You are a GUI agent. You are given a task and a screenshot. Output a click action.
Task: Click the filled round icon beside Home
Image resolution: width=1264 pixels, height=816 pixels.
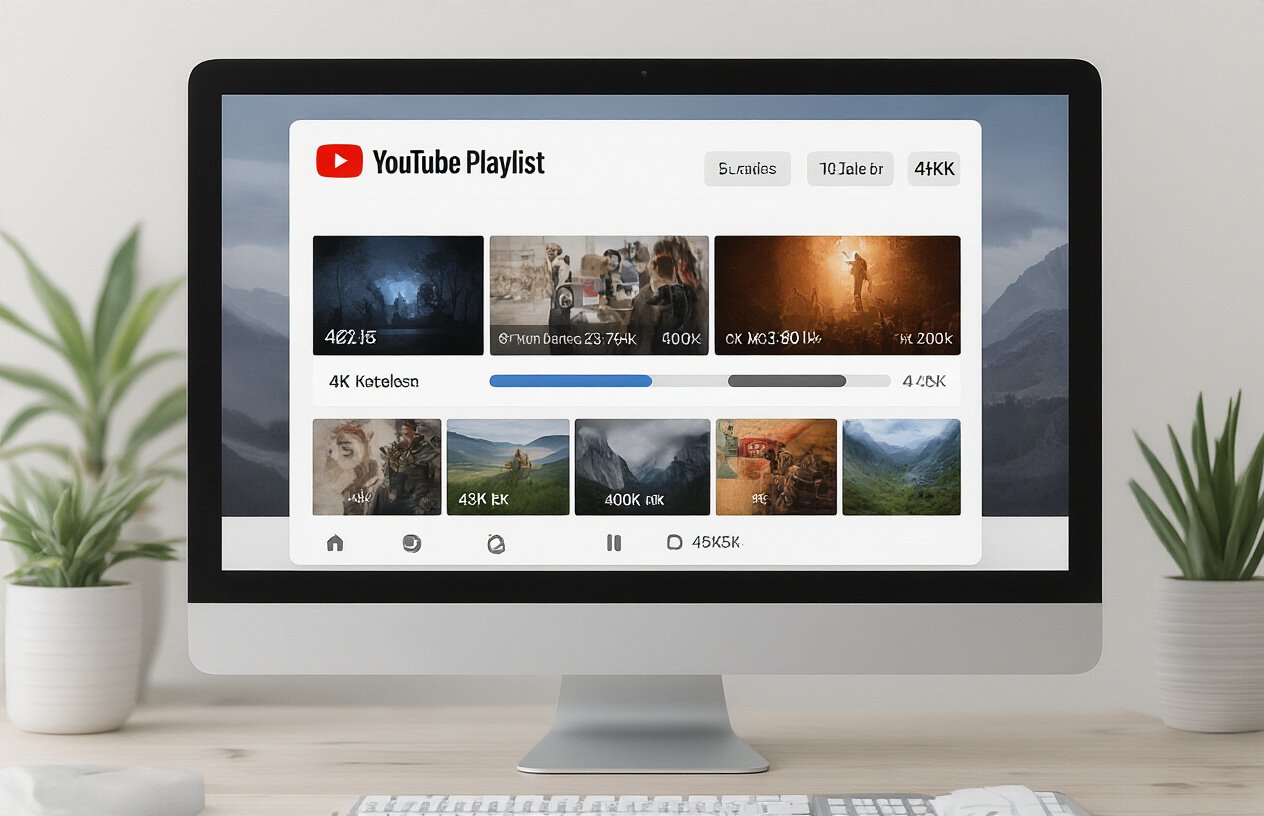pos(411,543)
